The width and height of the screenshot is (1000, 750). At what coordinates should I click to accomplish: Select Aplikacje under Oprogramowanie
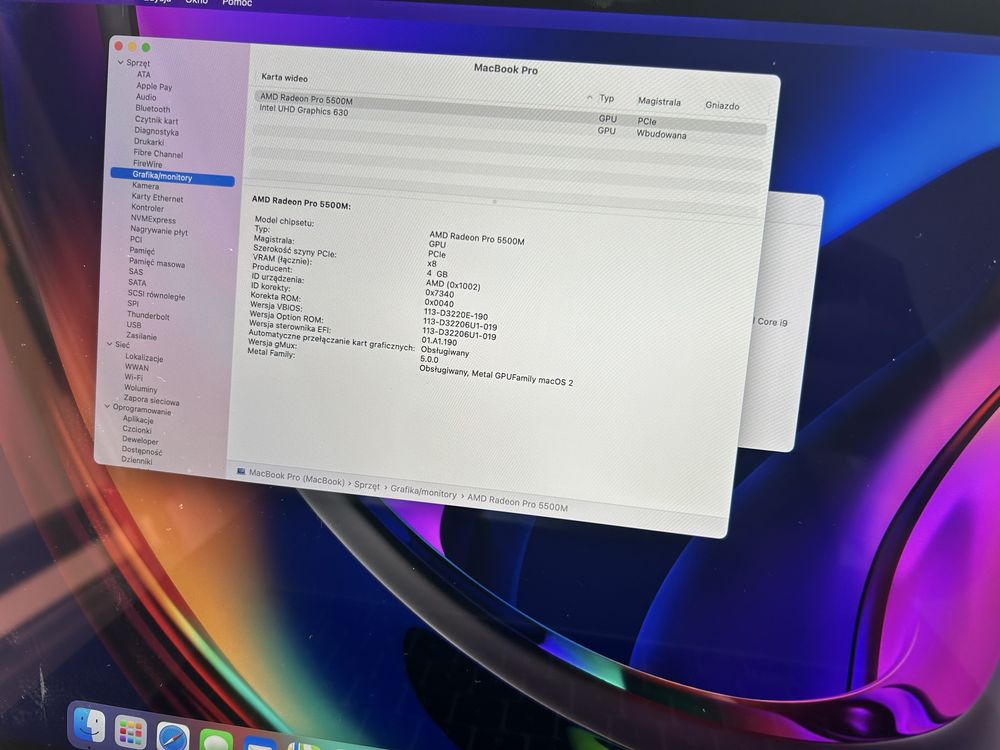(x=138, y=420)
